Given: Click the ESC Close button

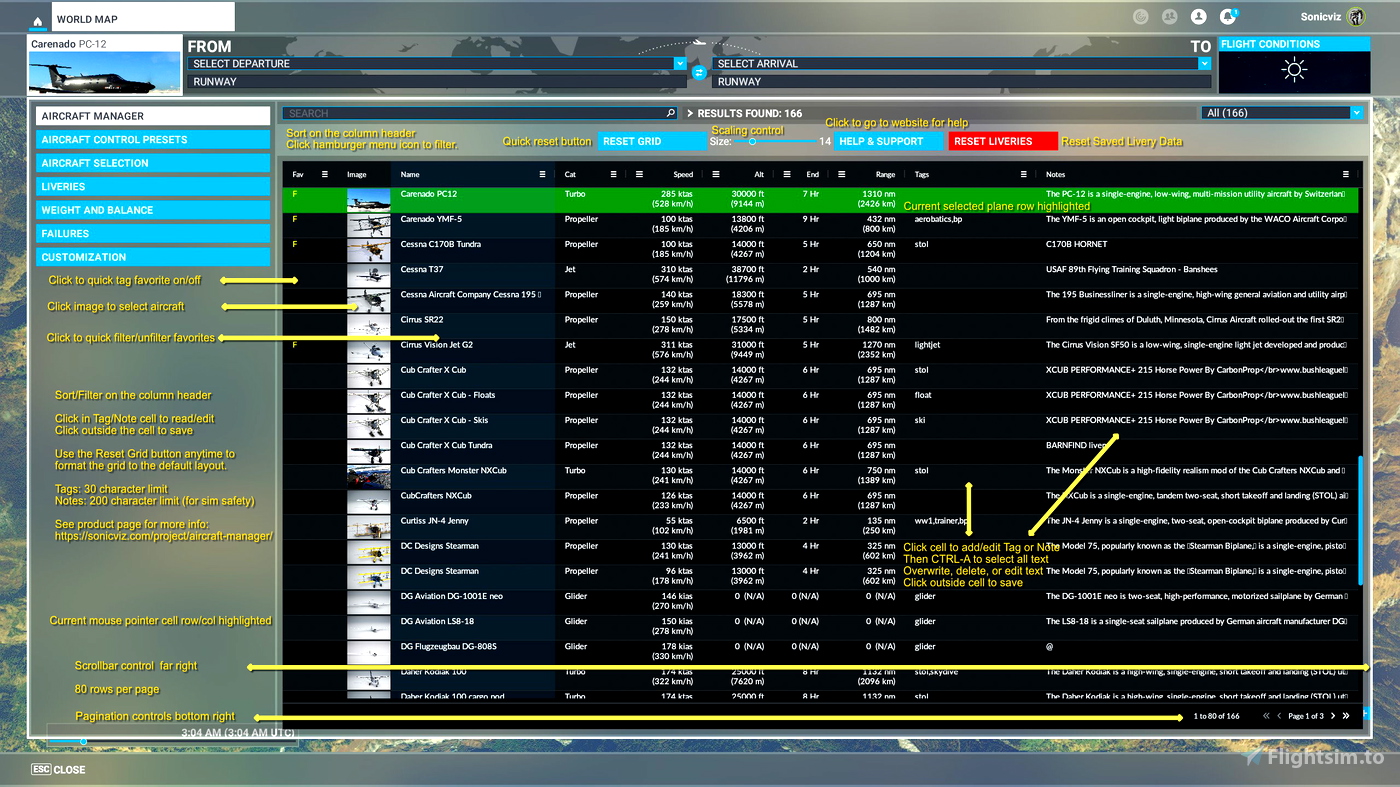Looking at the screenshot, I should coord(58,770).
